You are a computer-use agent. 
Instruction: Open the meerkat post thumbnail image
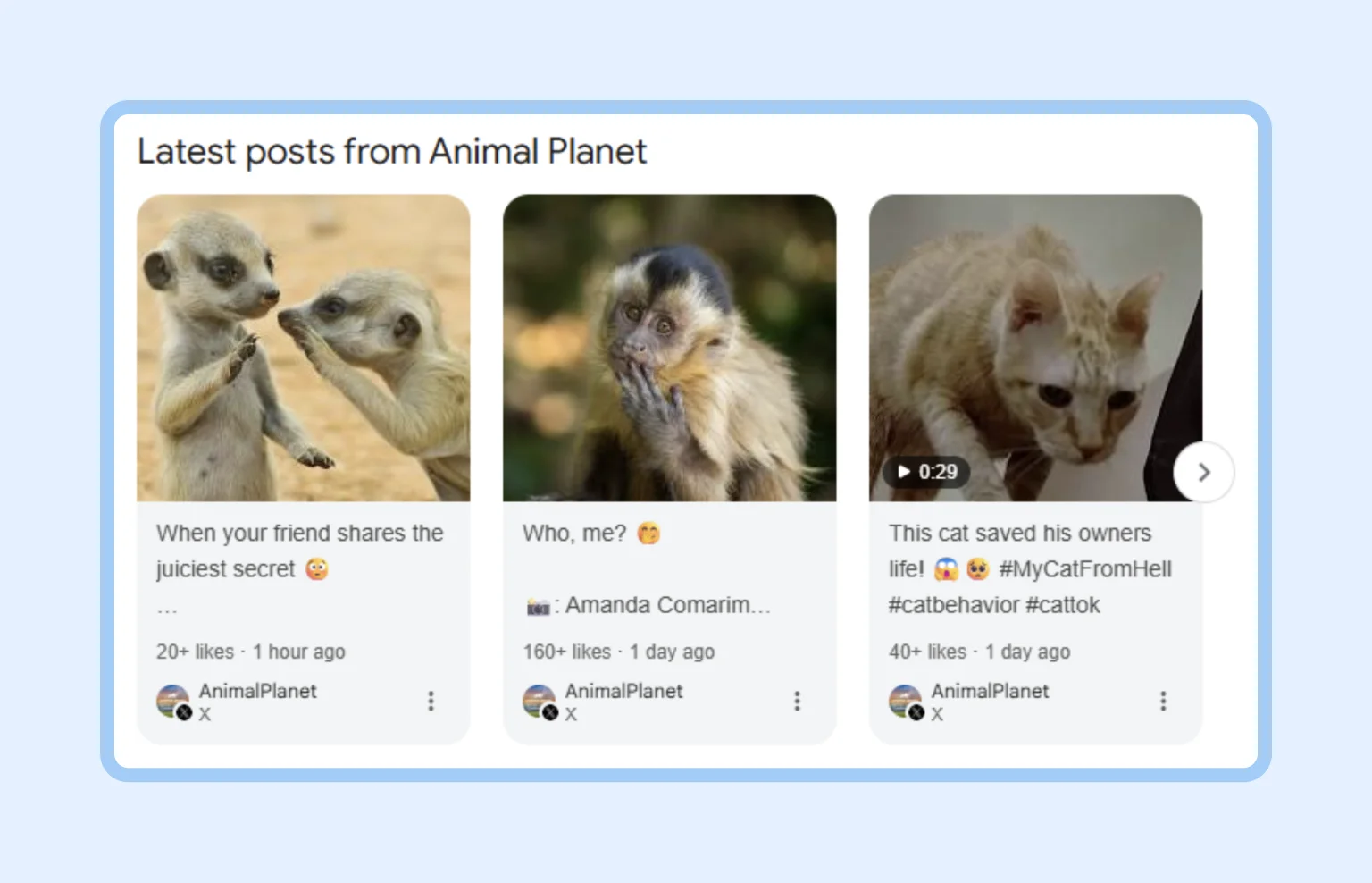tap(304, 348)
